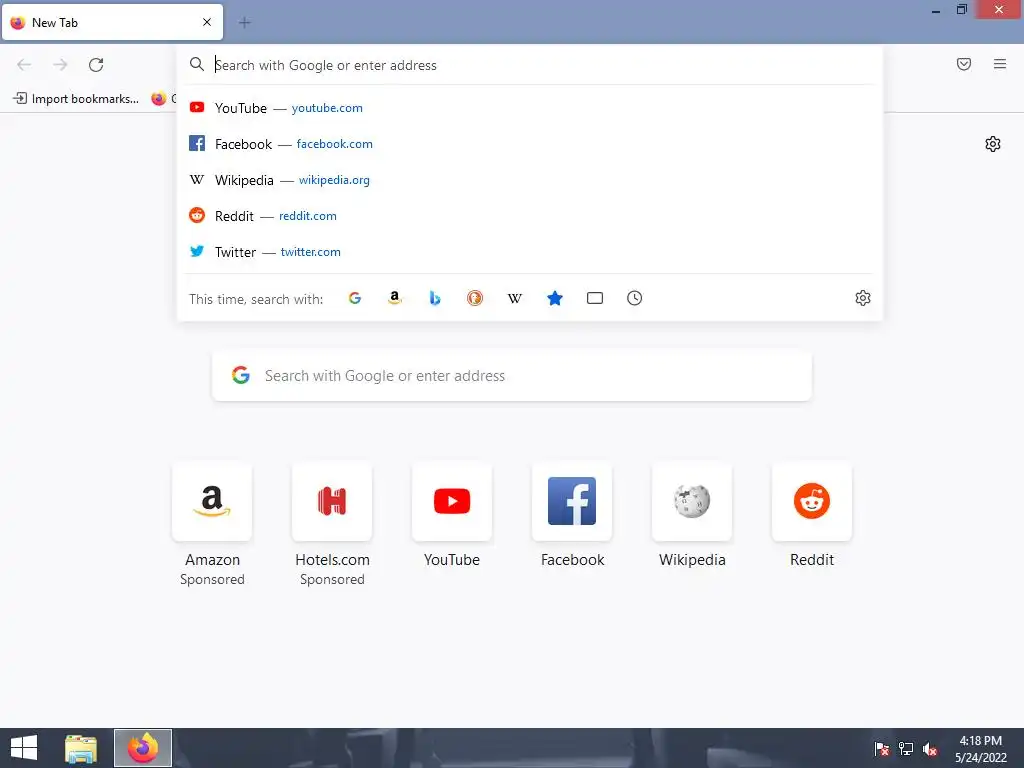The width and height of the screenshot is (1024, 768).
Task: Close the New Tab tab
Action: 207,22
